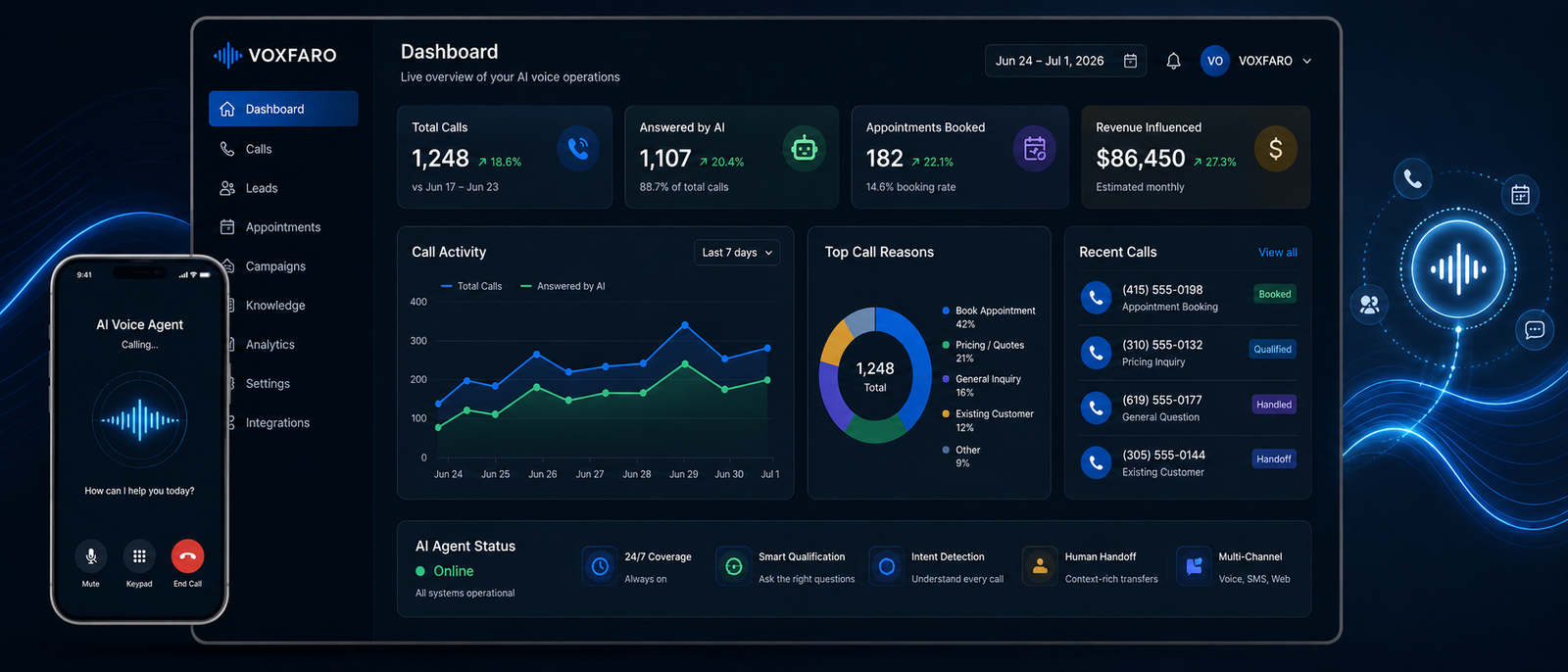Click the Total Calls phone icon
Screen dimensions: 1568x672
578,149
